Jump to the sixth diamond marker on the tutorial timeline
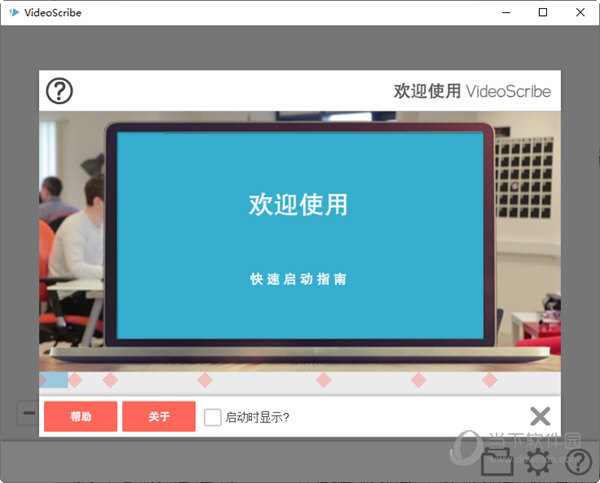 pyautogui.click(x=418, y=380)
